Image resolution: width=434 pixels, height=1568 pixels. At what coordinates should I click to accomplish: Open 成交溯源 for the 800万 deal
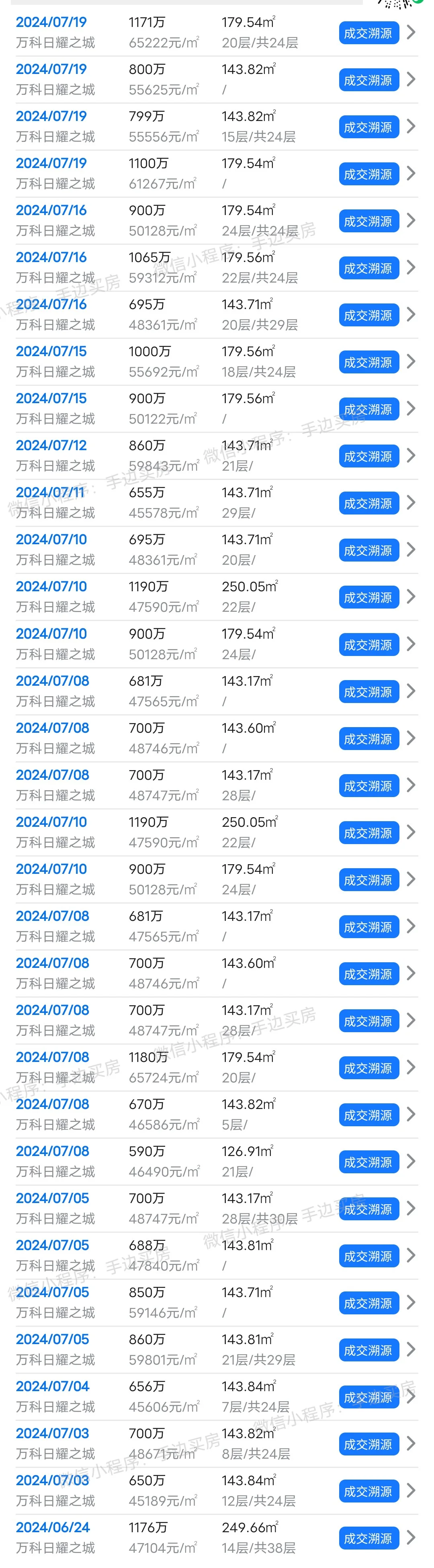(368, 80)
